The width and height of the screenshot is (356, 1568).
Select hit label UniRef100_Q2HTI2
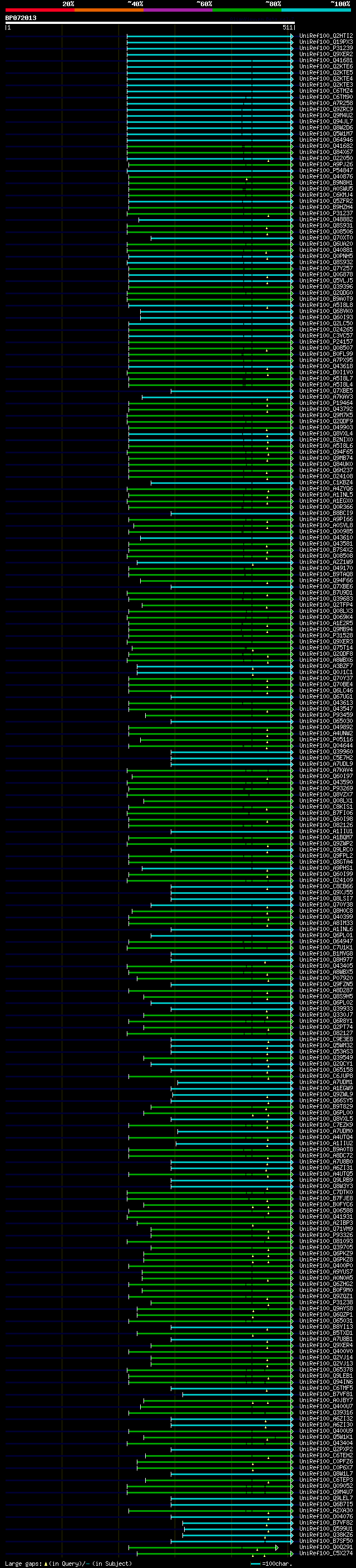pyautogui.click(x=325, y=36)
